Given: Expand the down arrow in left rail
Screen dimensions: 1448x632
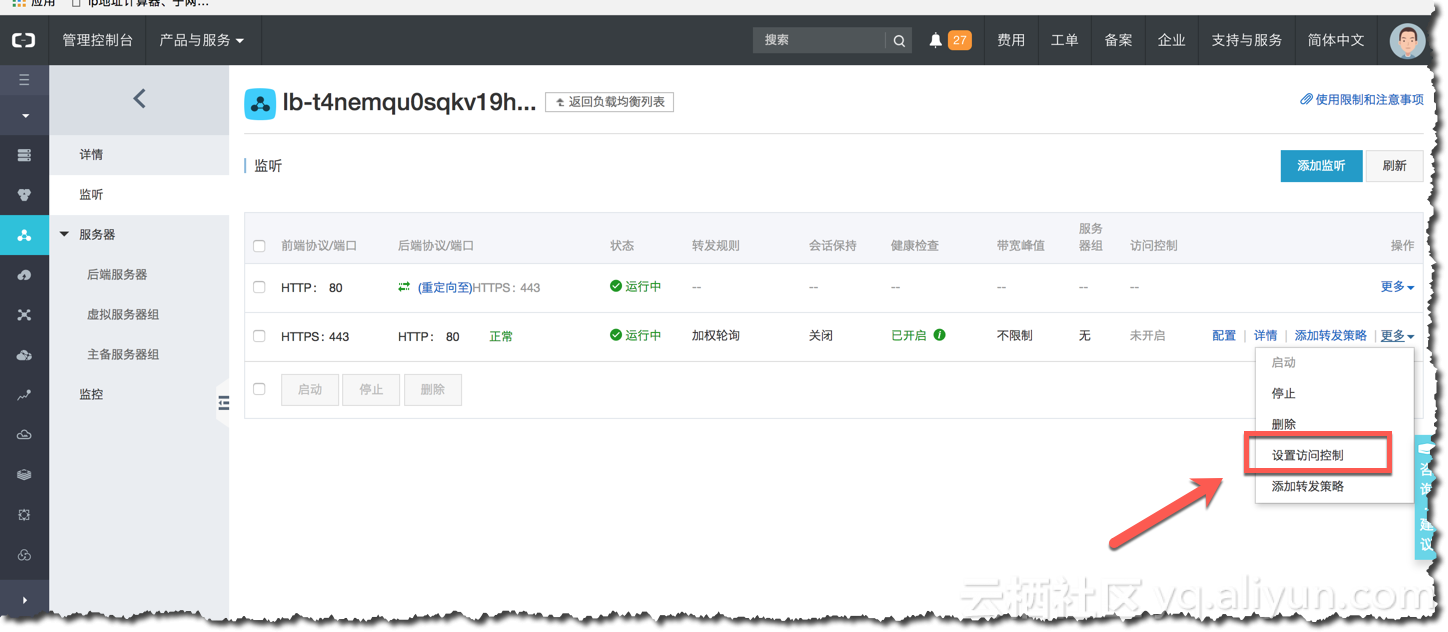Looking at the screenshot, I should (x=24, y=116).
